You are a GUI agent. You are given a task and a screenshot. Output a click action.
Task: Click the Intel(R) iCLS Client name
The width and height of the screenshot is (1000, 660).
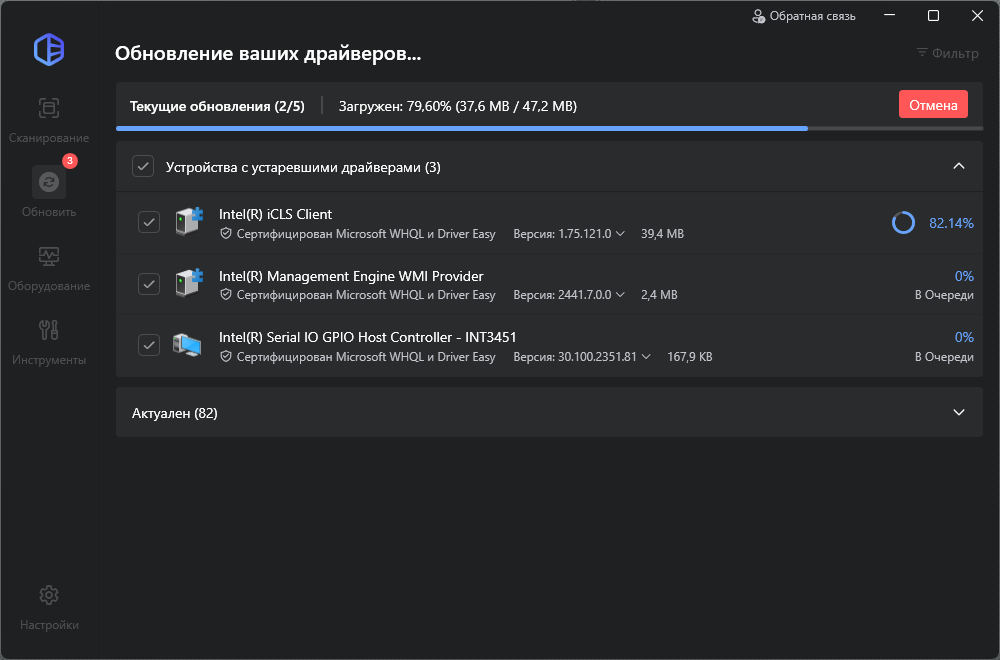click(276, 214)
